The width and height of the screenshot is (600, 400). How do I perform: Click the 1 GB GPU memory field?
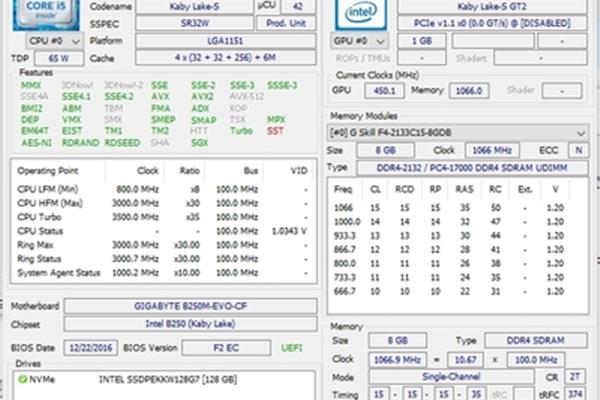click(x=422, y=41)
